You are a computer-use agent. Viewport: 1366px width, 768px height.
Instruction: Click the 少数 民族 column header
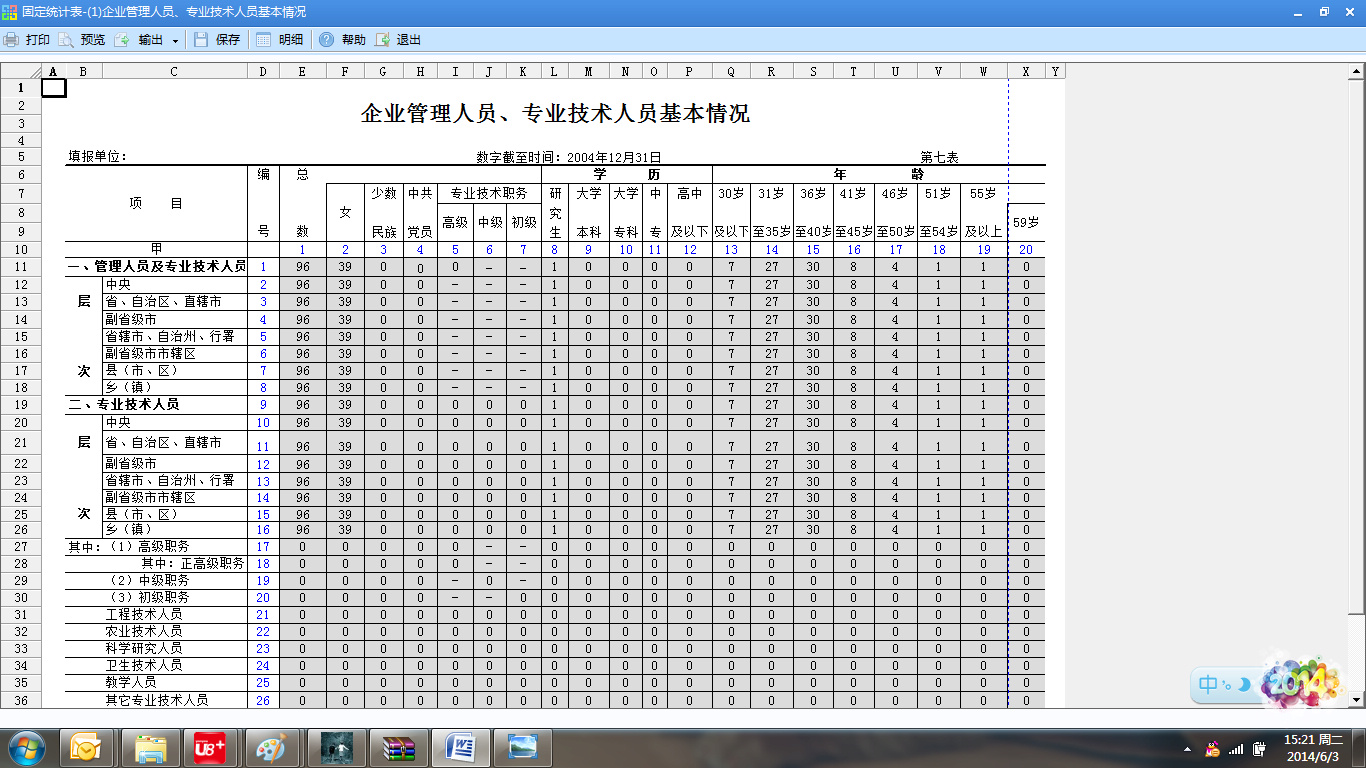(384, 212)
